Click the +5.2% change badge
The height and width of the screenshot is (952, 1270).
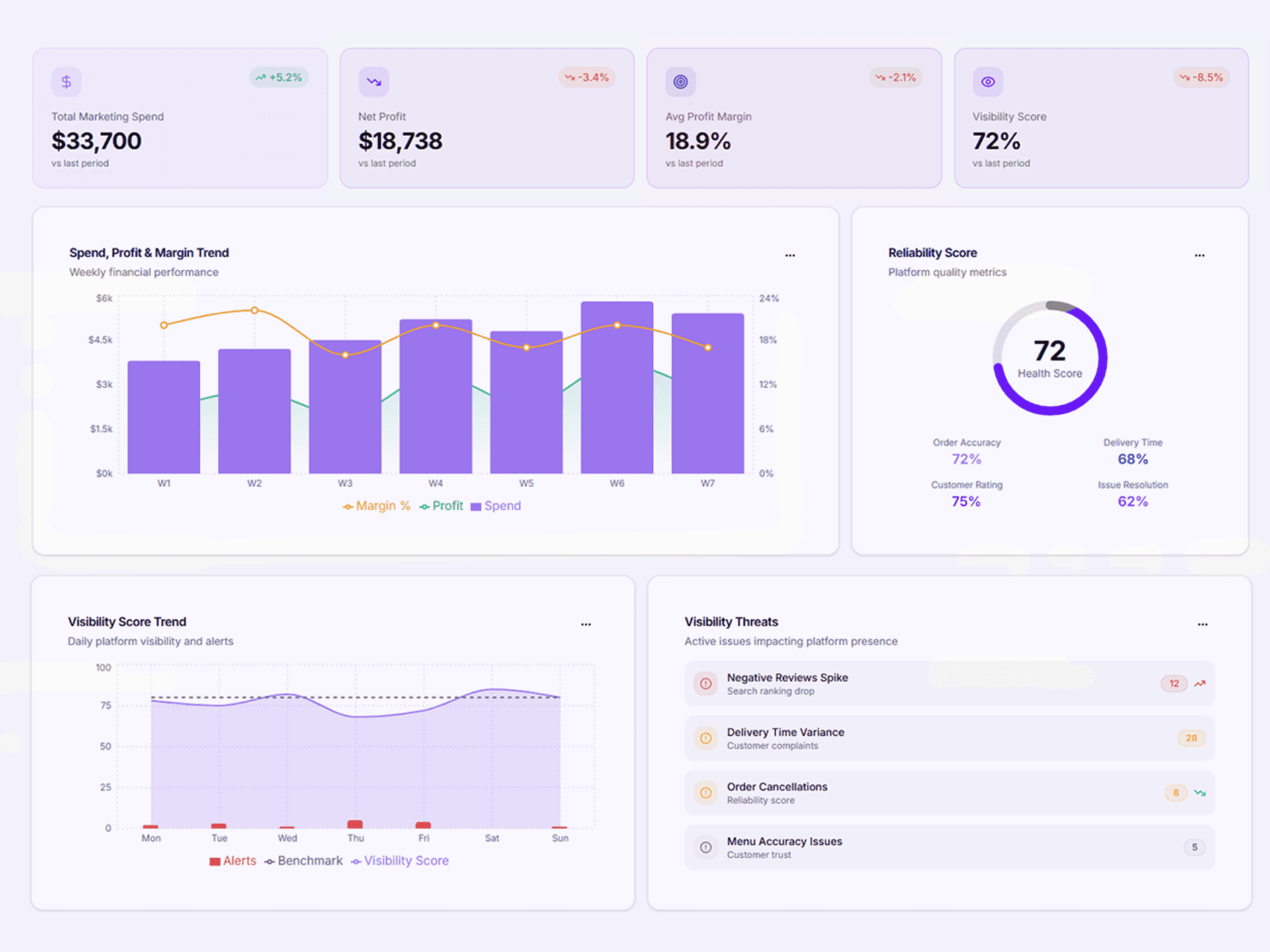coord(280,77)
